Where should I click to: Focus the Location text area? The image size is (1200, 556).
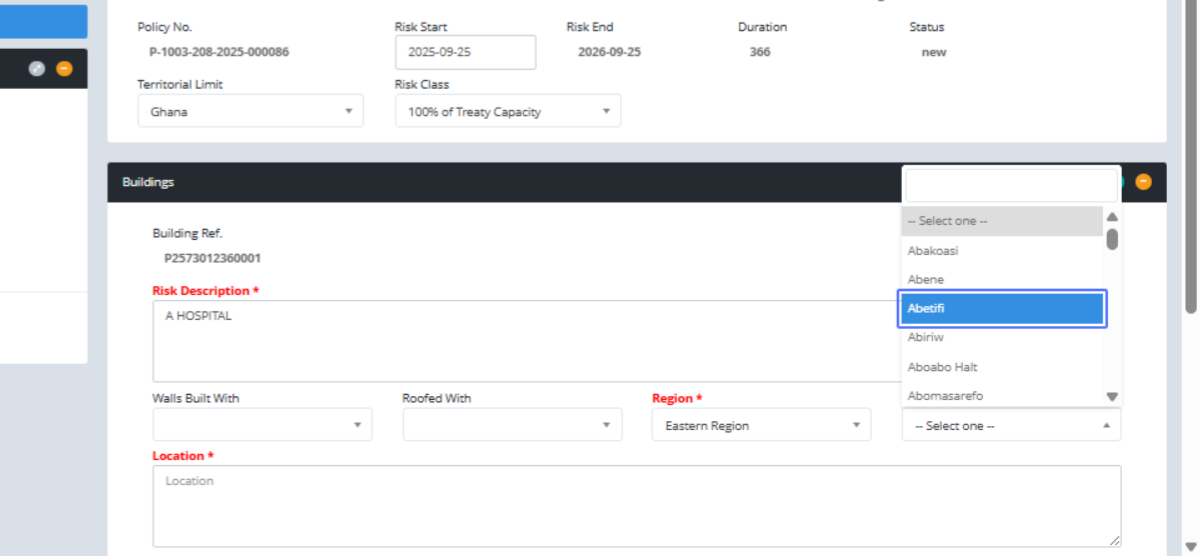[x=636, y=506]
